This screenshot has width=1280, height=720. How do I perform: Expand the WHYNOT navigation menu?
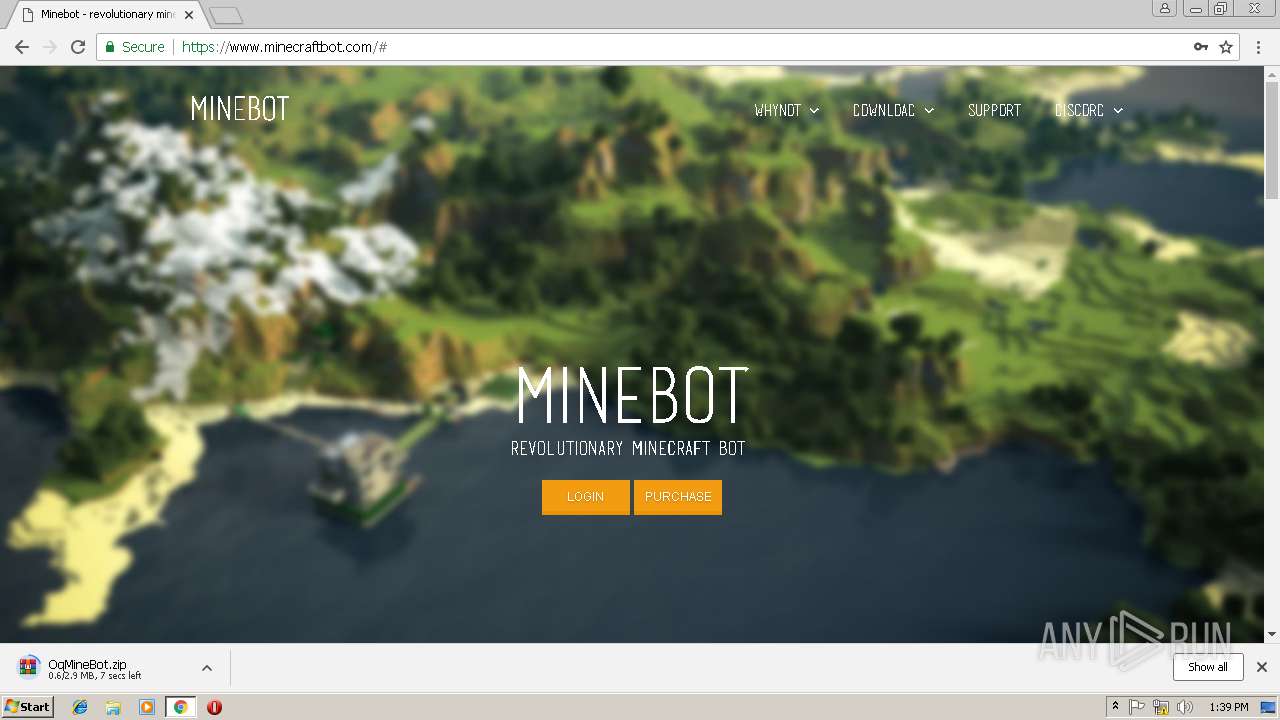[787, 110]
